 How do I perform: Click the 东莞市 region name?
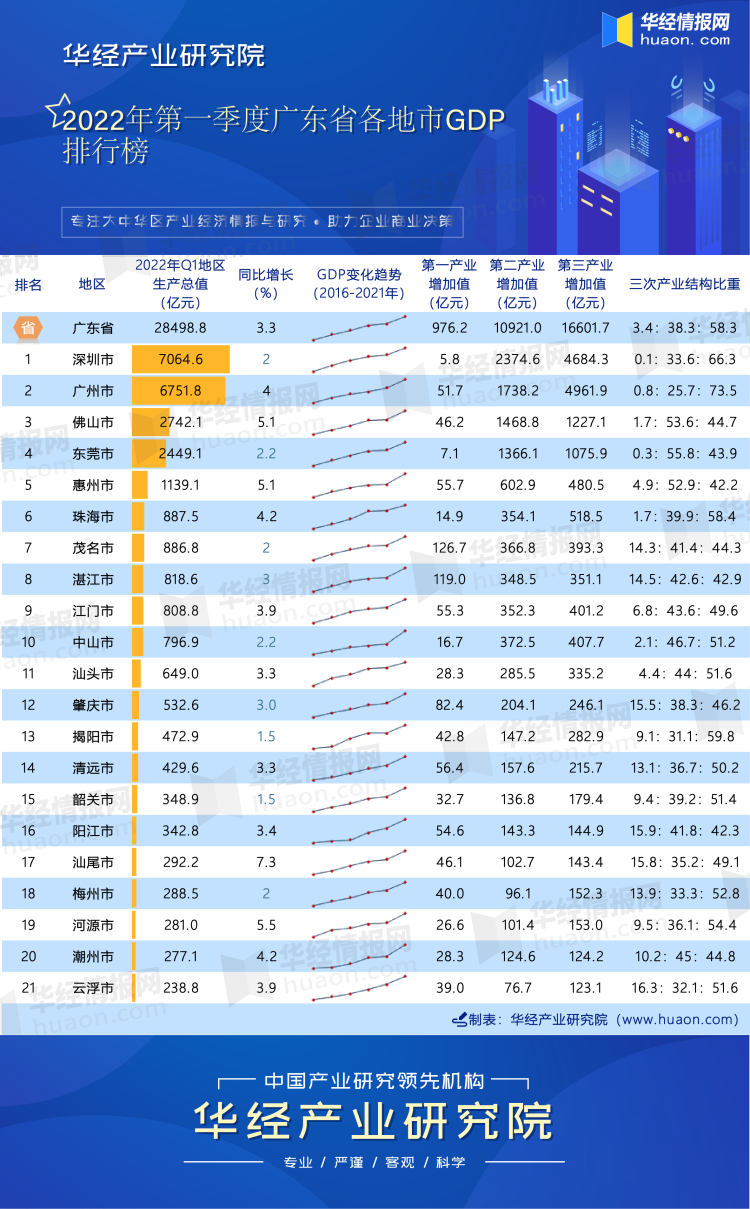[93, 454]
